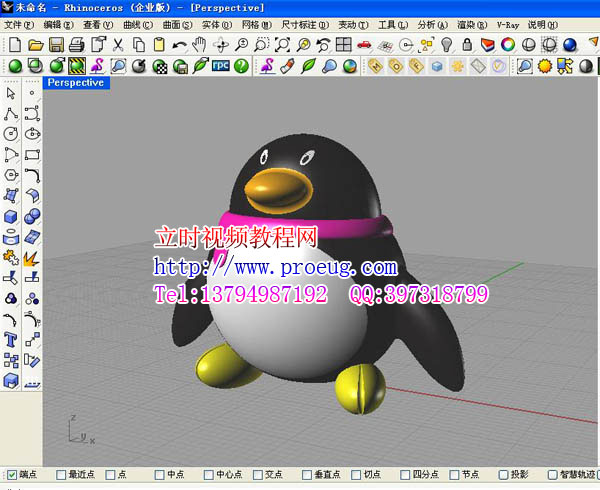This screenshot has width=600, height=490.
Task: Click the Undo arrow icon
Action: click(x=179, y=45)
